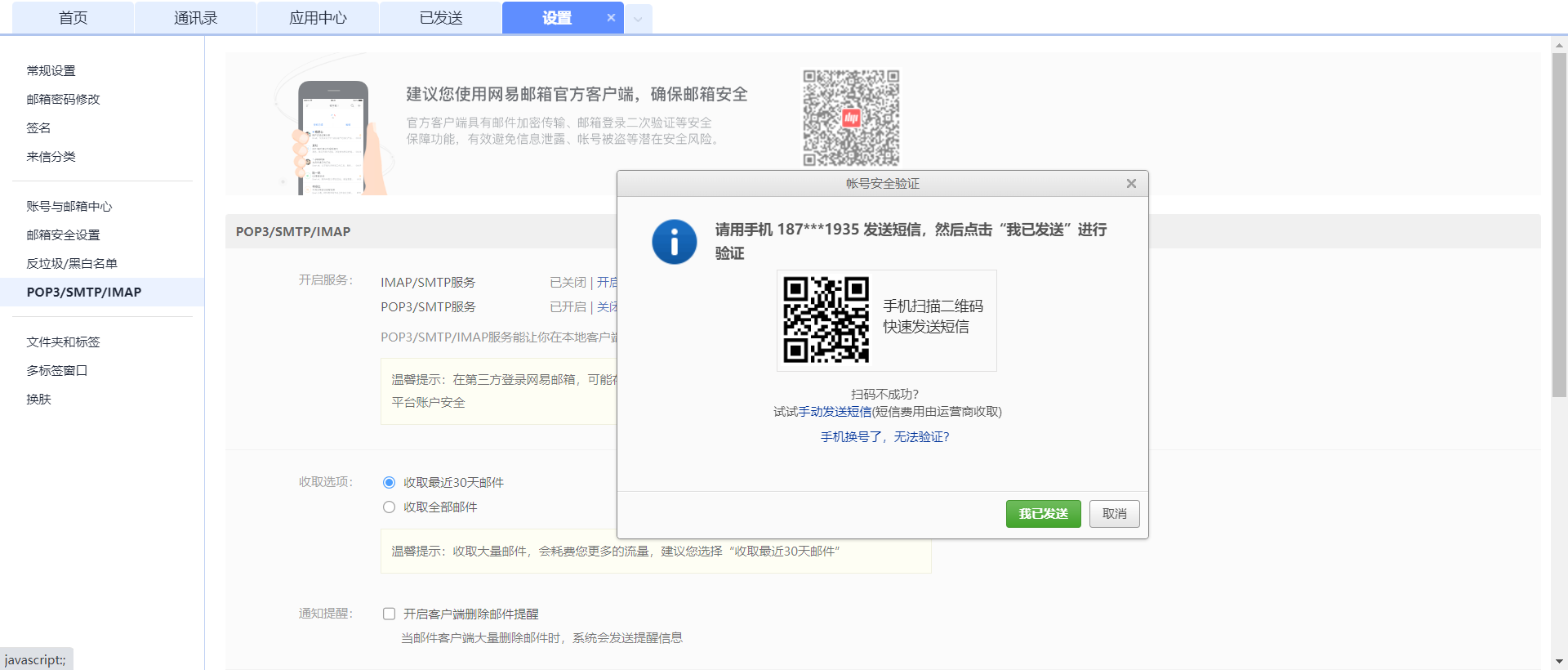Click the SMS QR code in the dialog
1568x670 pixels.
(826, 319)
